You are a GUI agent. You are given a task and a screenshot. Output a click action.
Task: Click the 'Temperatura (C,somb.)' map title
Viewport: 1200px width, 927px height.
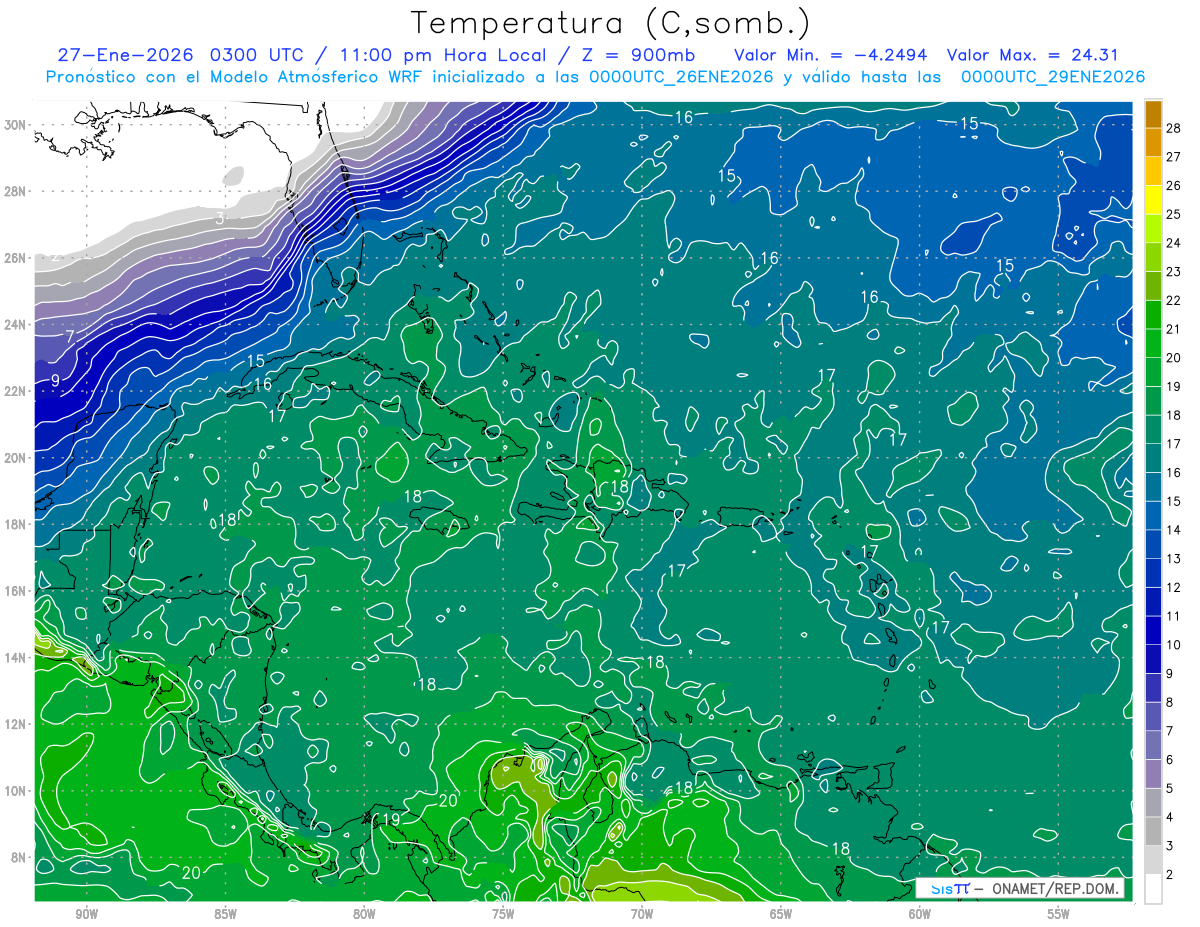[x=610, y=23]
